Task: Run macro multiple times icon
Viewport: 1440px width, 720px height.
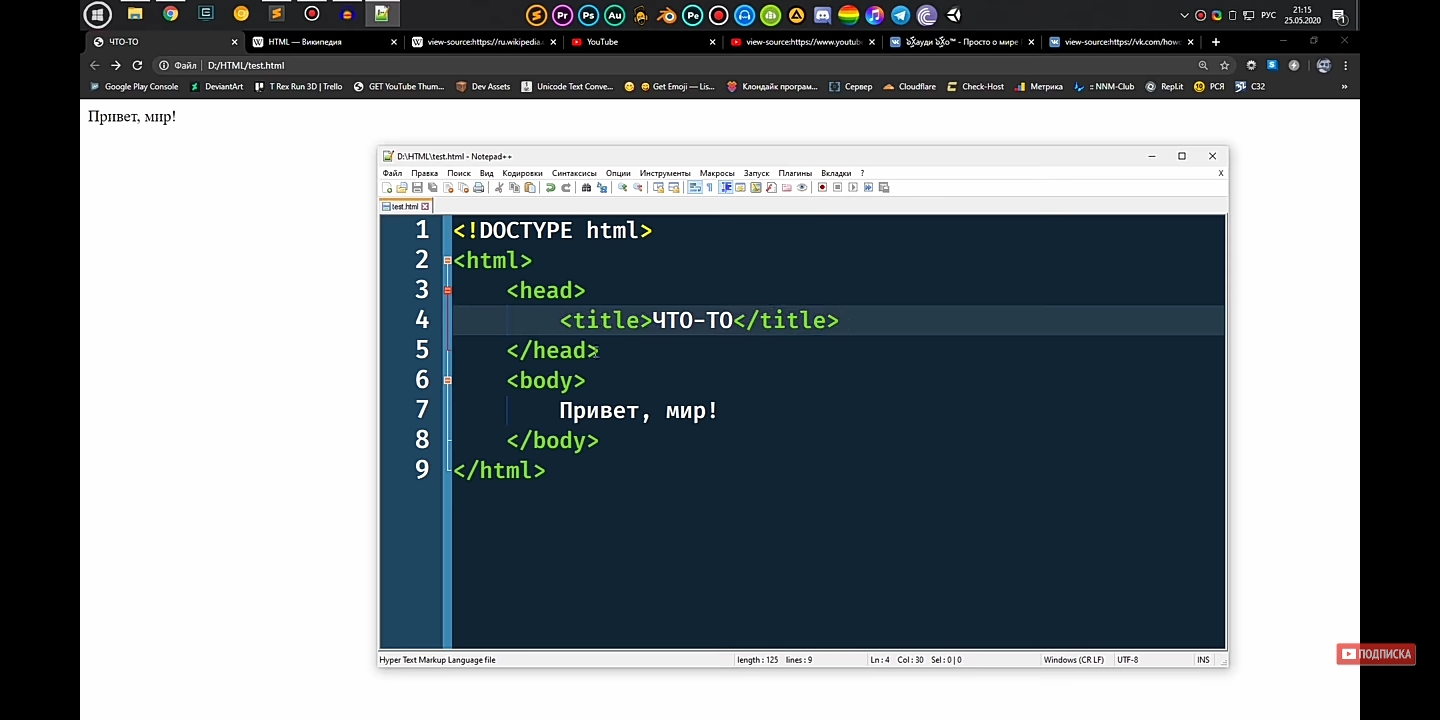Action: pos(868,187)
